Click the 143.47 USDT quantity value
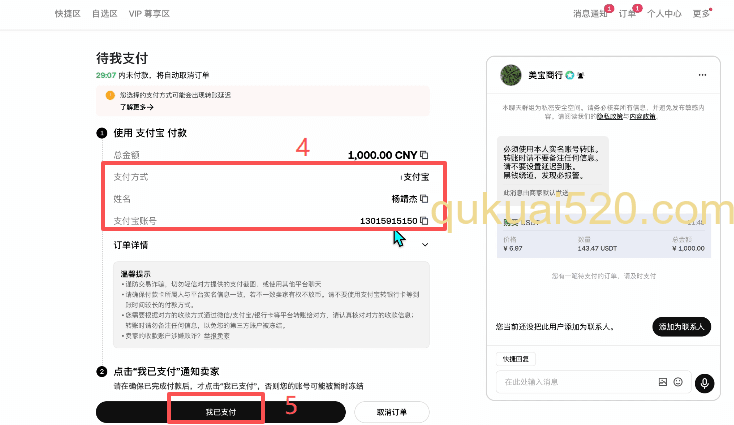734x425 pixels. pos(597,249)
